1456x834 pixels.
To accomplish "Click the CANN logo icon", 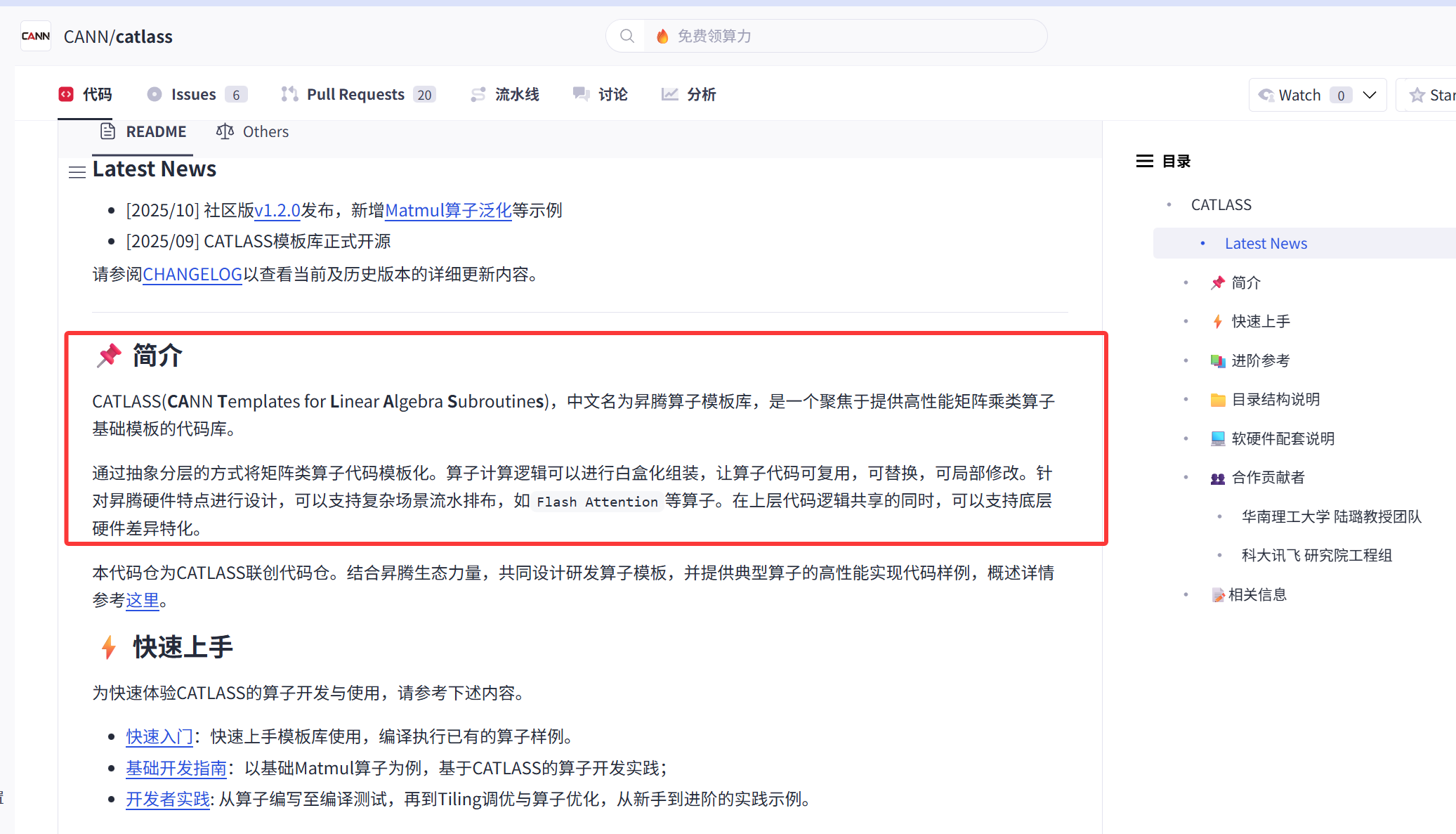I will [x=36, y=36].
